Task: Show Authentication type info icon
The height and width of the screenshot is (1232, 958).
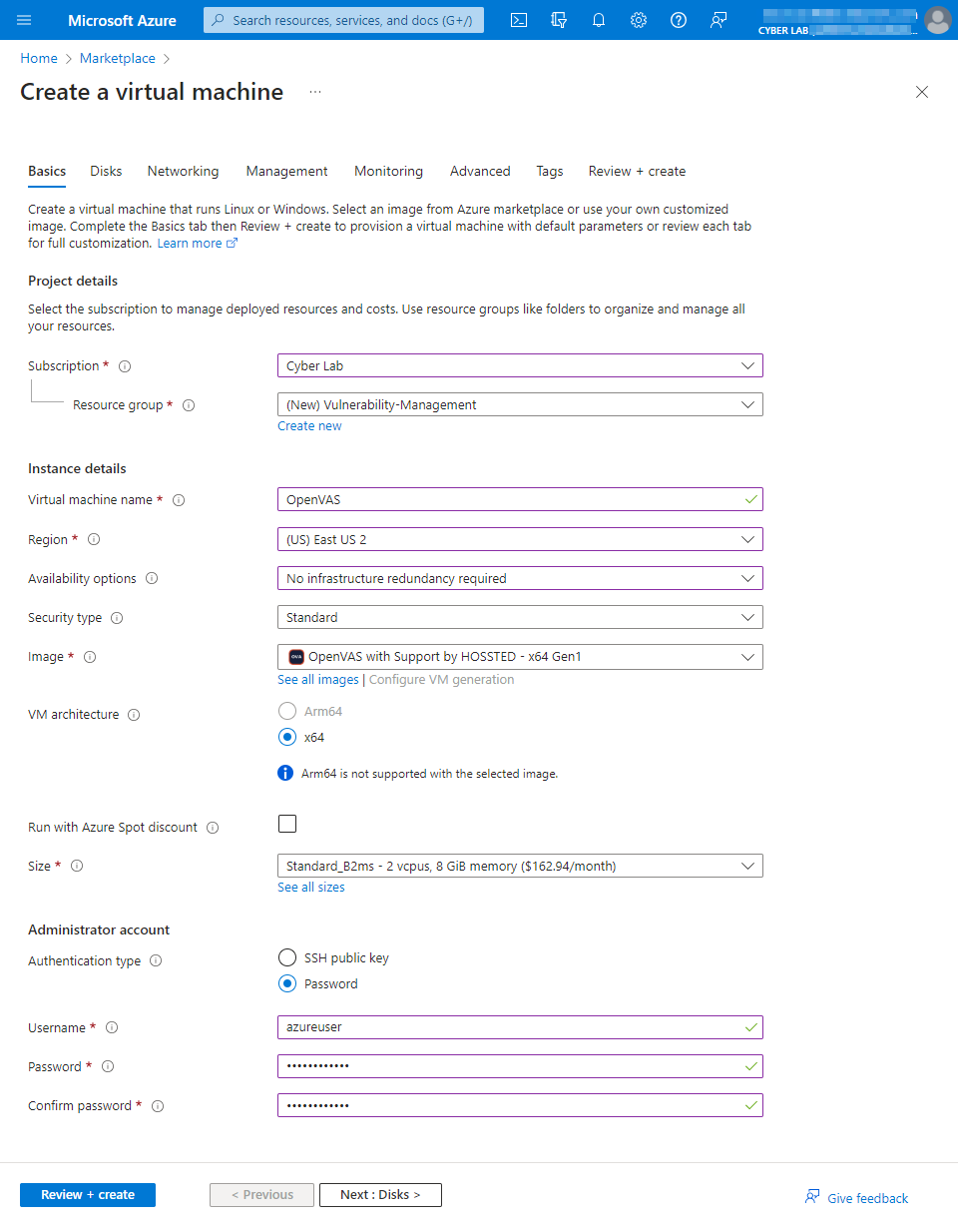Action: coord(156,960)
